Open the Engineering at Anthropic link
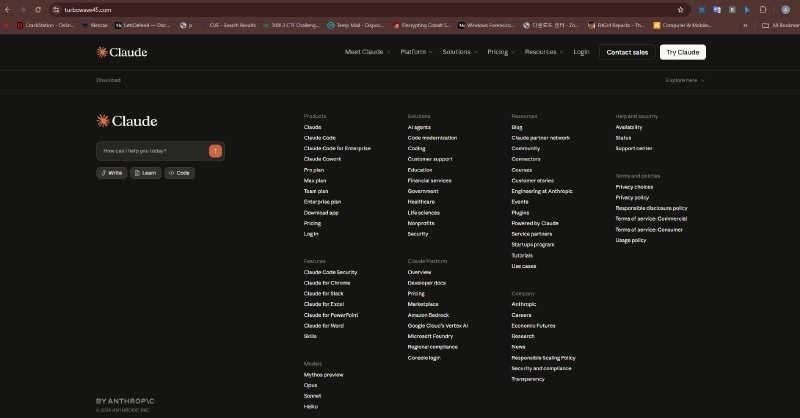 tap(542, 191)
